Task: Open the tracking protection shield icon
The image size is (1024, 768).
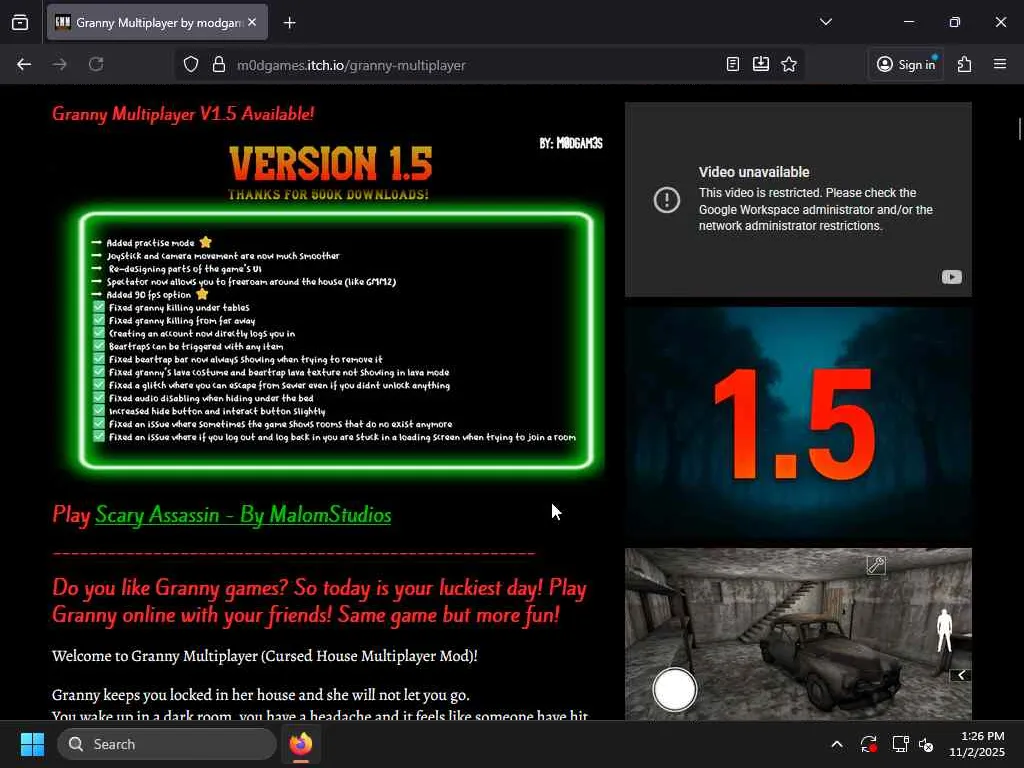Action: [191, 65]
